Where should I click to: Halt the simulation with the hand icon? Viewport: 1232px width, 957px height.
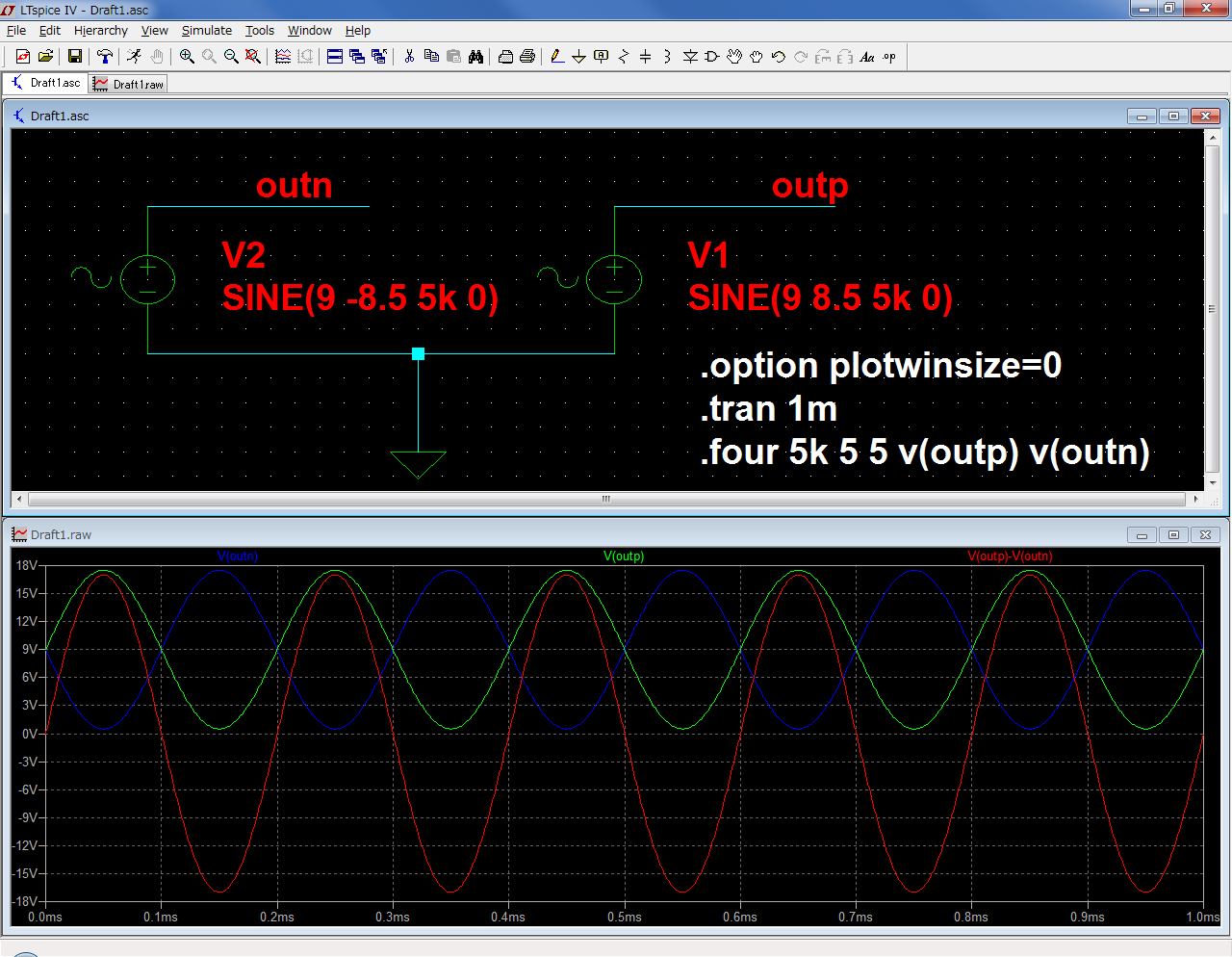(156, 57)
